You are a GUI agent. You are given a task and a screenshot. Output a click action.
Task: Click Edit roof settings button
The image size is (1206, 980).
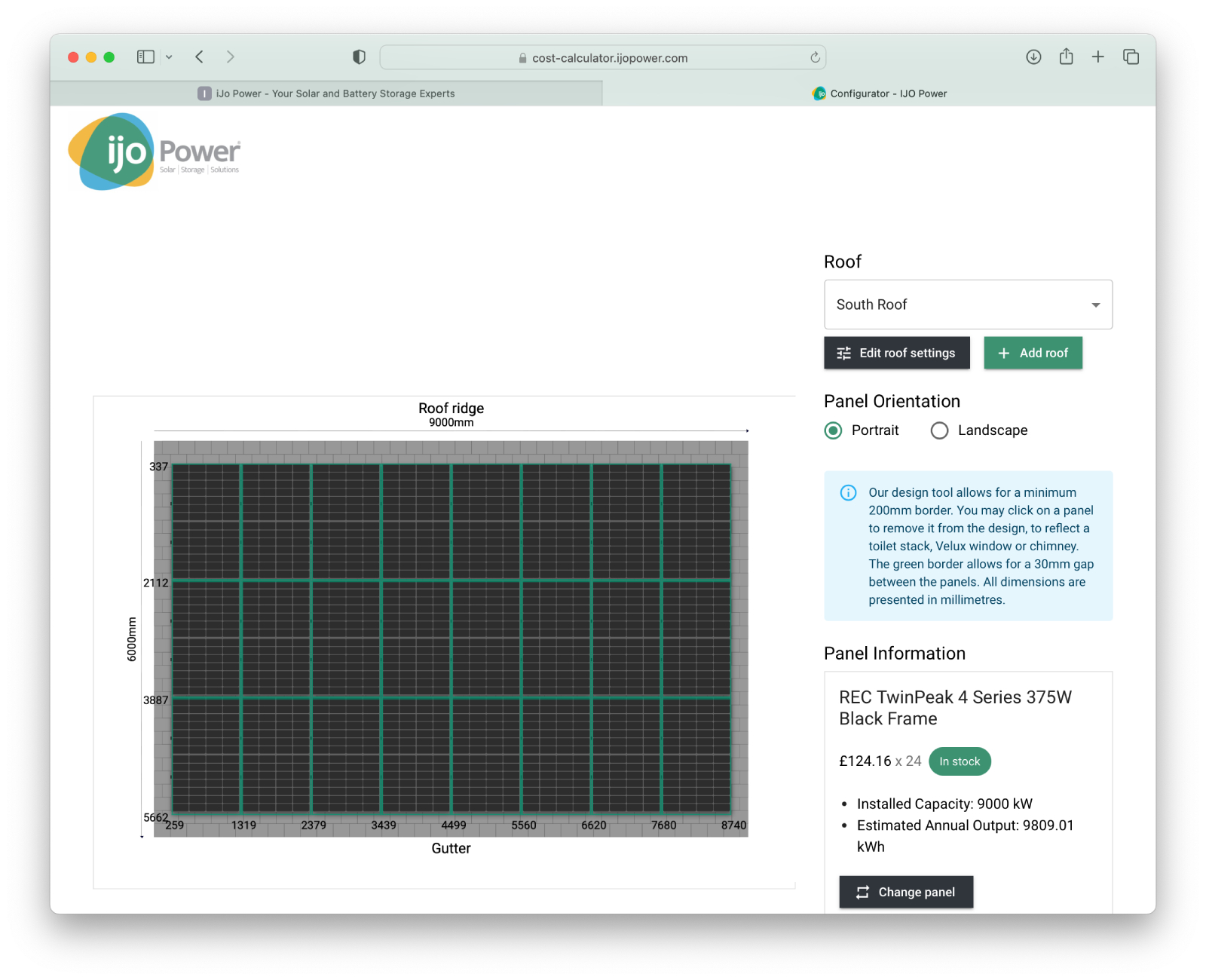896,353
